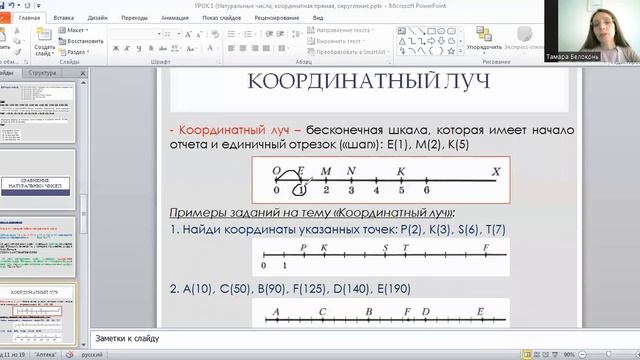Image resolution: width=640 pixels, height=360 pixels.
Task: Switch to Normal view in status bar
Action: [527, 354]
